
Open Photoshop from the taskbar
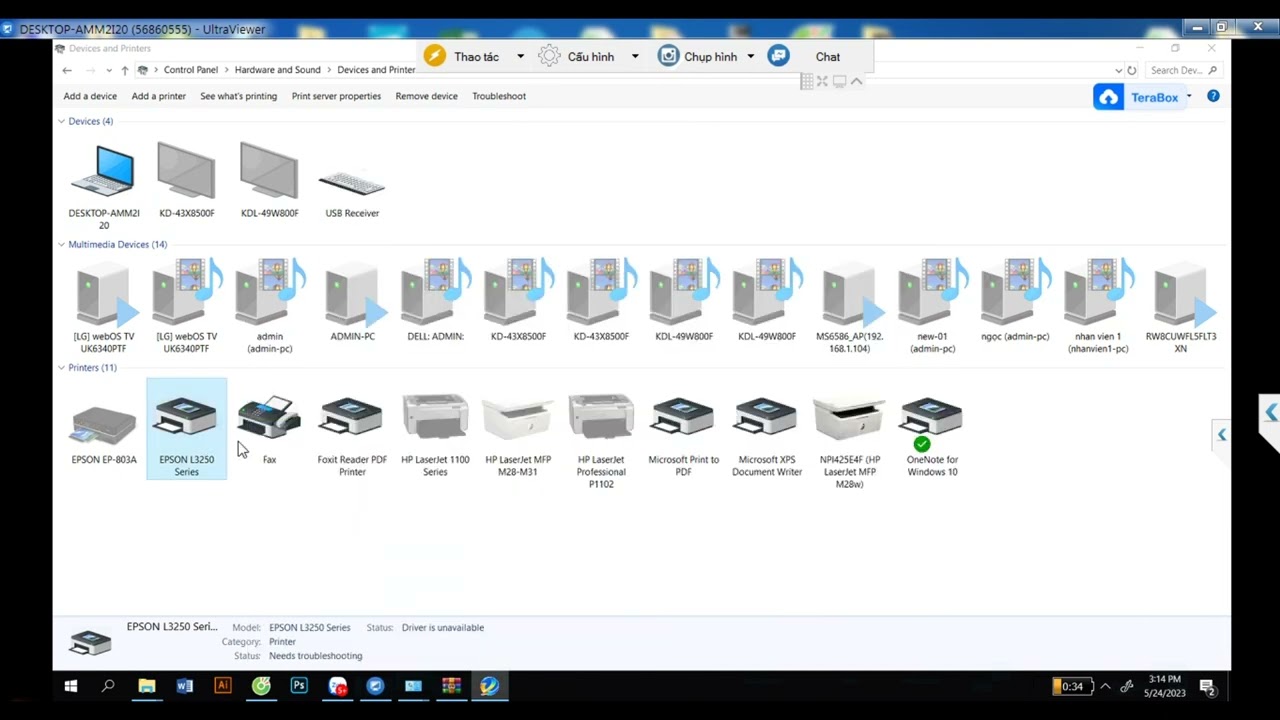299,686
